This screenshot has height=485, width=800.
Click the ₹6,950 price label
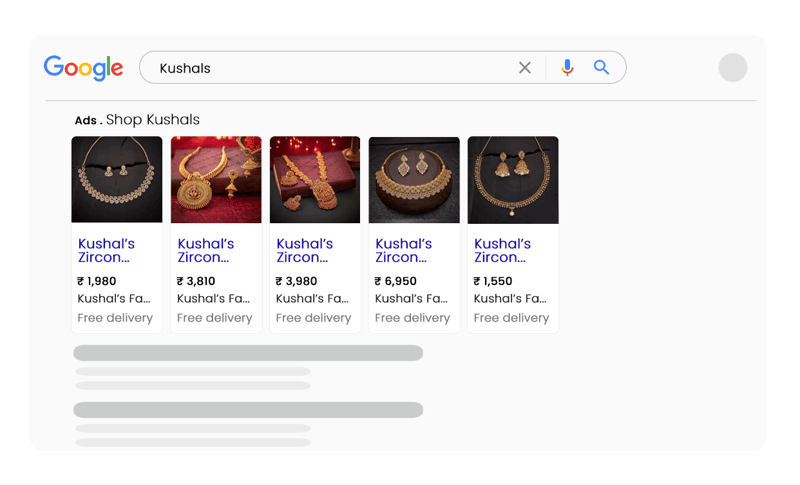[396, 281]
